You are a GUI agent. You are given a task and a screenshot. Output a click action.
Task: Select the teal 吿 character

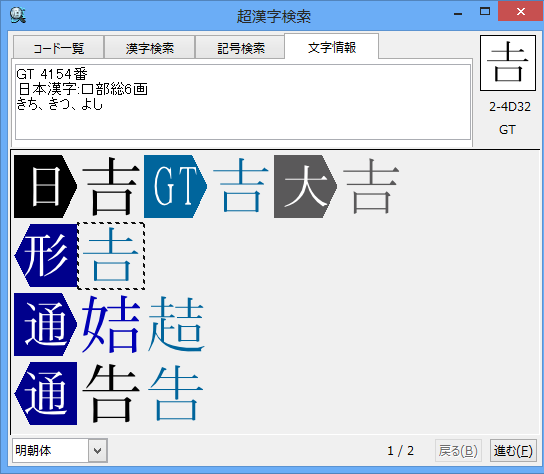tap(176, 393)
